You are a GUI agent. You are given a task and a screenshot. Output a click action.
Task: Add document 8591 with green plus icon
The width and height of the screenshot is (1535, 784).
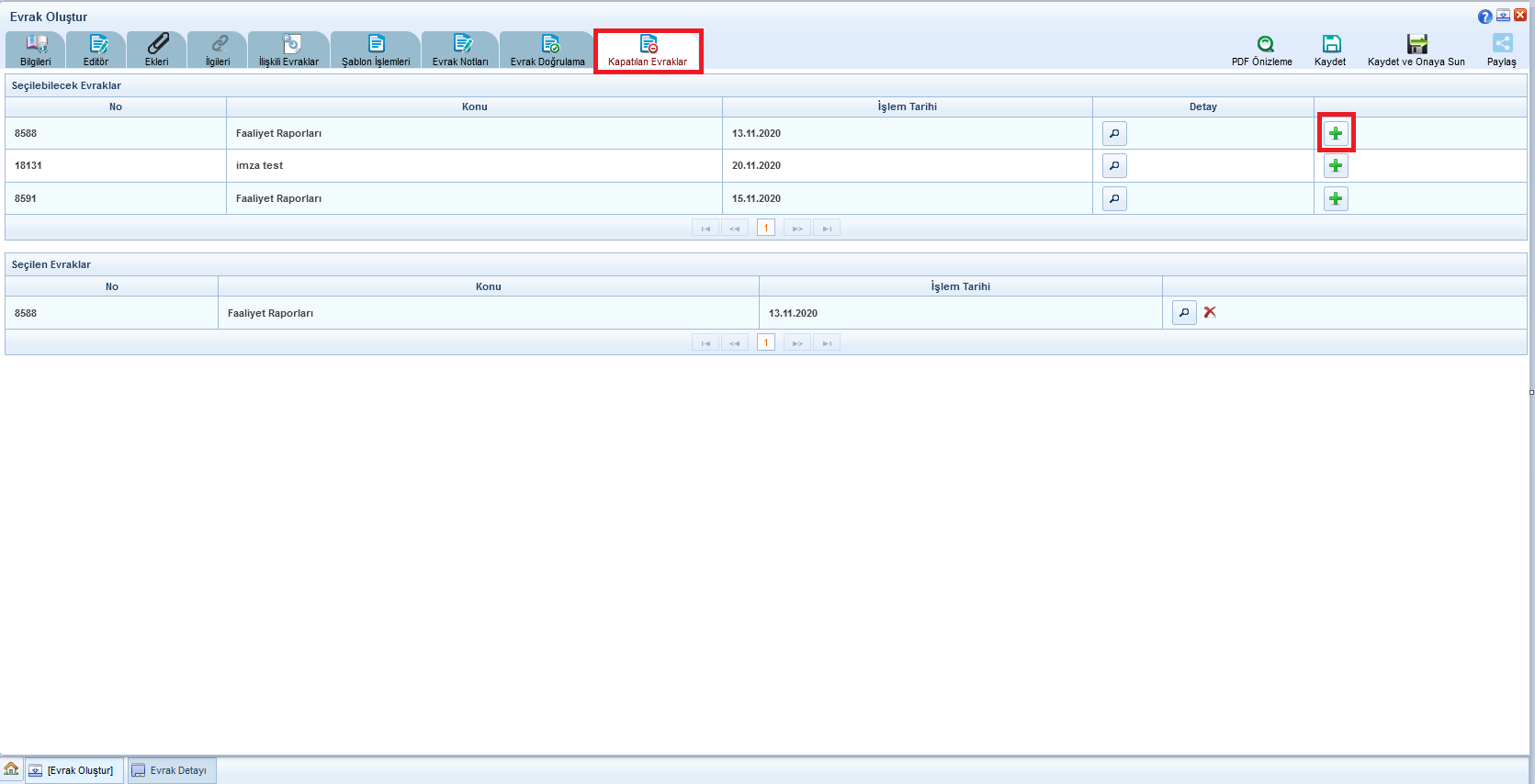[1336, 199]
